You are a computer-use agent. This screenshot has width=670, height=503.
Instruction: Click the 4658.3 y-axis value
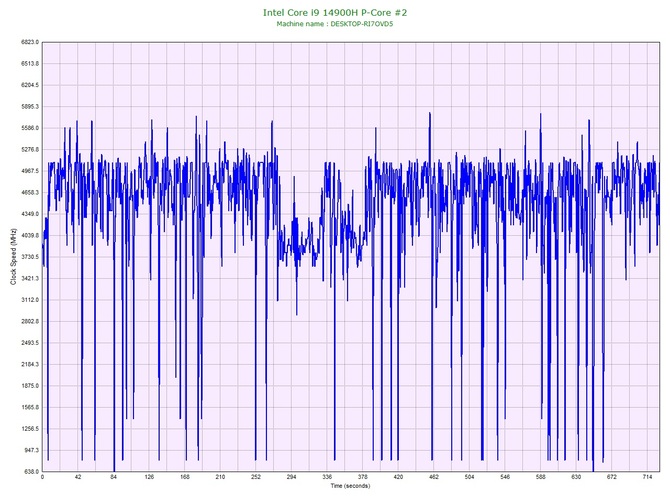pyautogui.click(x=30, y=192)
